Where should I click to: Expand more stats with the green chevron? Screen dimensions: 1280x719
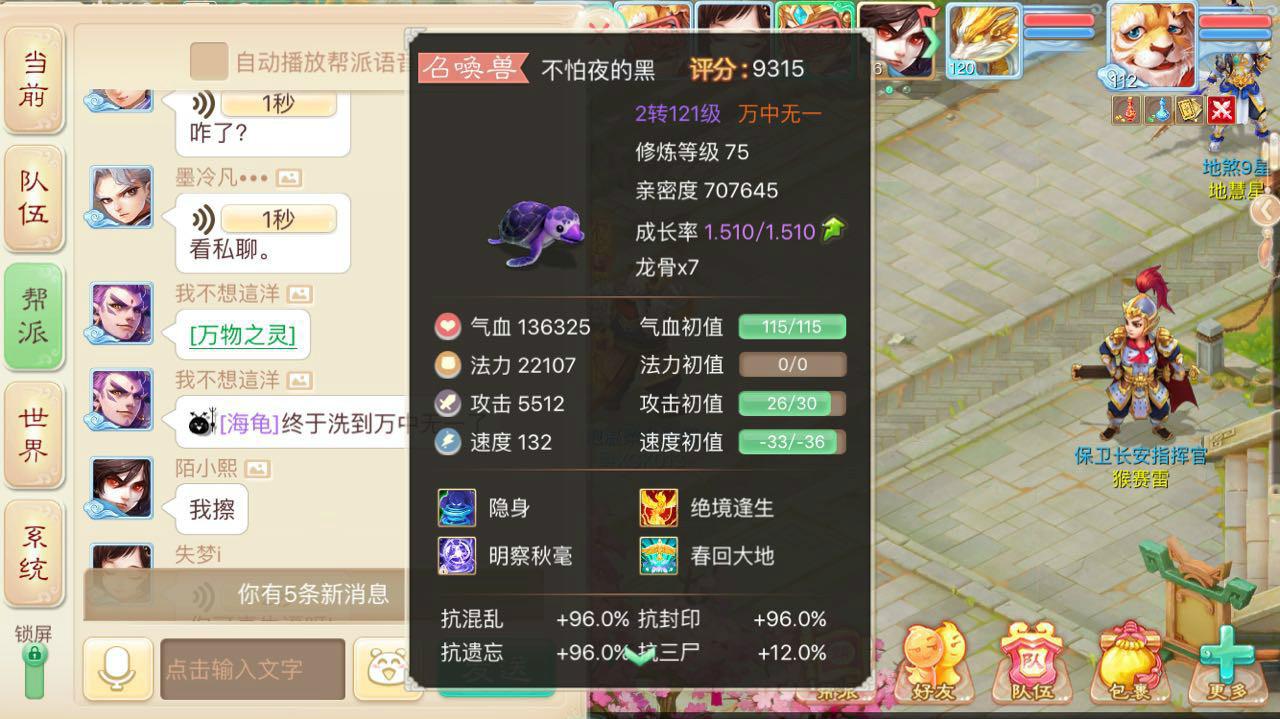(640, 656)
